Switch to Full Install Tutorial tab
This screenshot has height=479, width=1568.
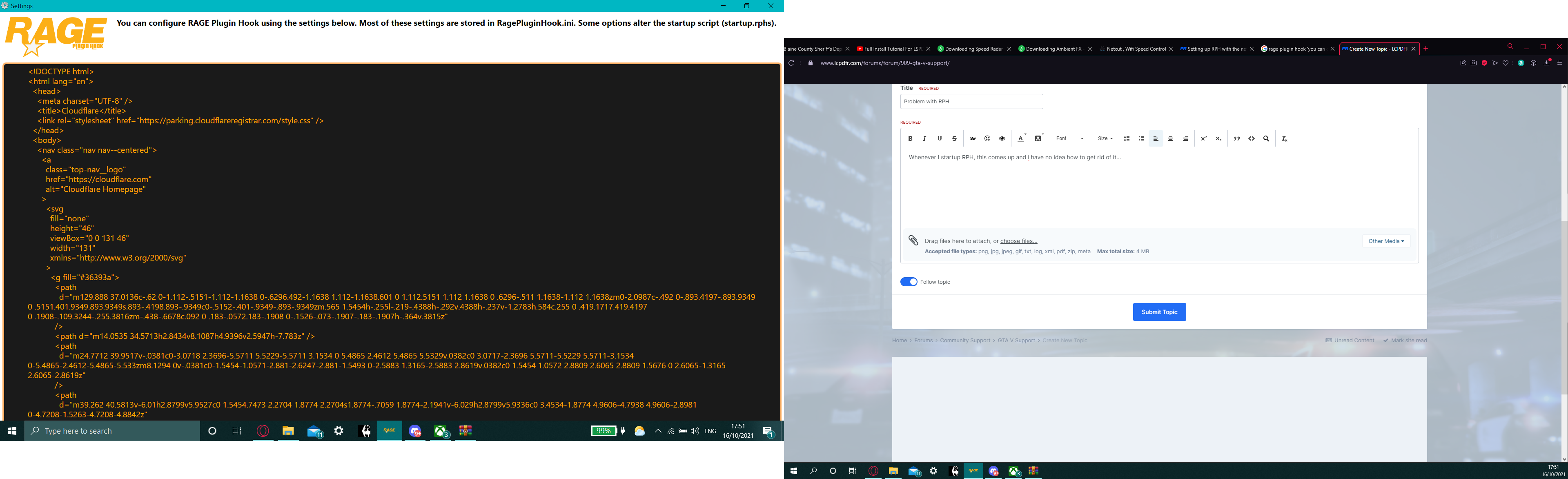[889, 49]
